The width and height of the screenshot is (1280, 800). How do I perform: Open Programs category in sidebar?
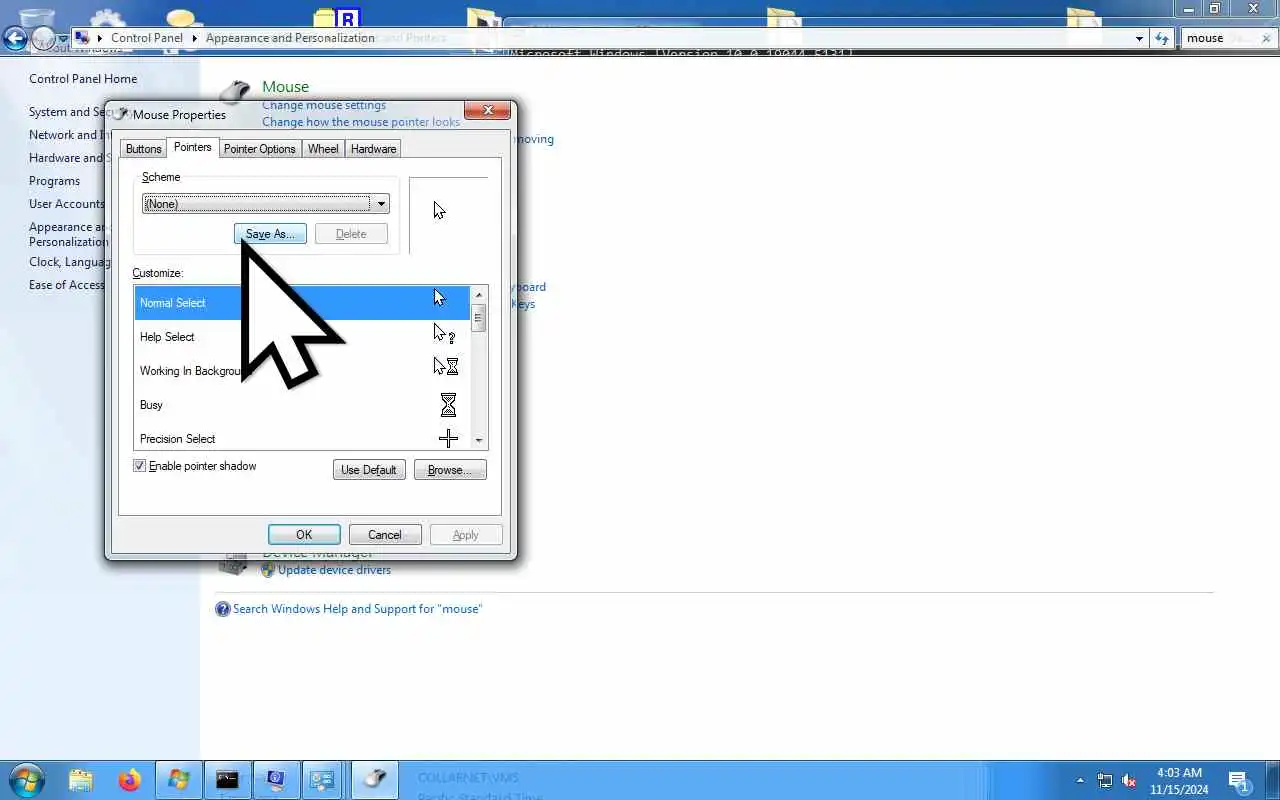54,181
